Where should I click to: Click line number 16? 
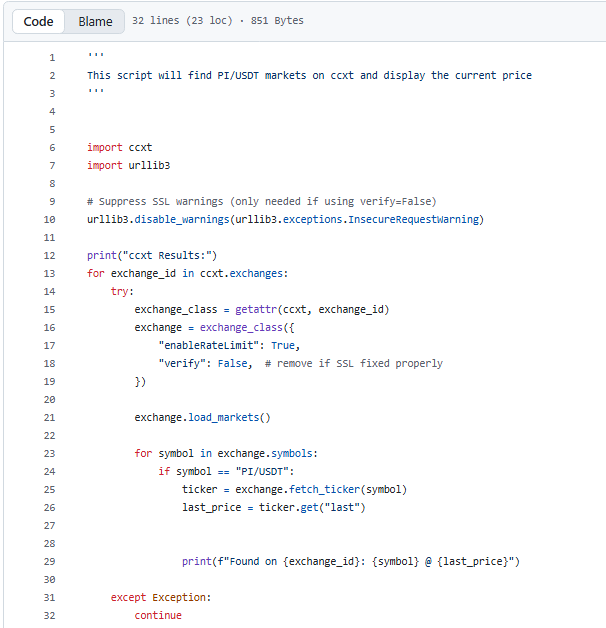(x=50, y=328)
